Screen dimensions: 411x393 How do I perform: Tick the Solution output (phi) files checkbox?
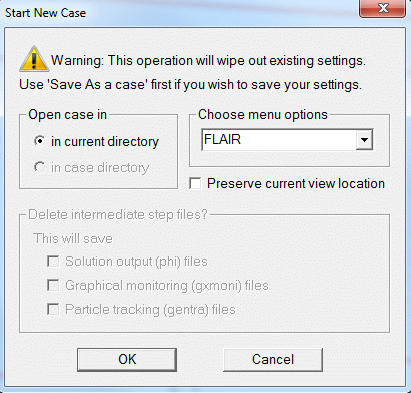click(53, 261)
